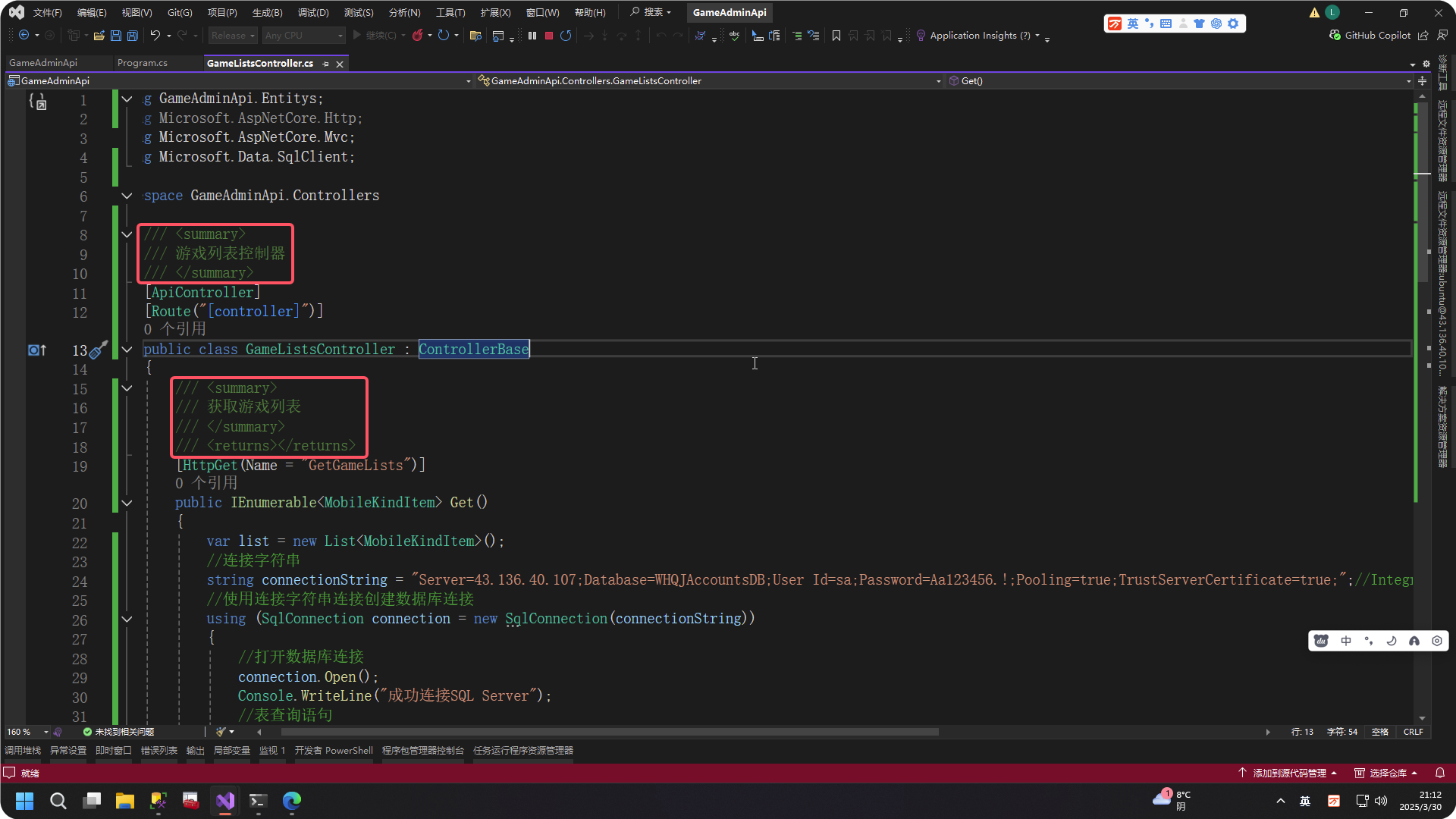Collapse the Get() method outline
Screen dimensions: 1456x819
coord(127,503)
